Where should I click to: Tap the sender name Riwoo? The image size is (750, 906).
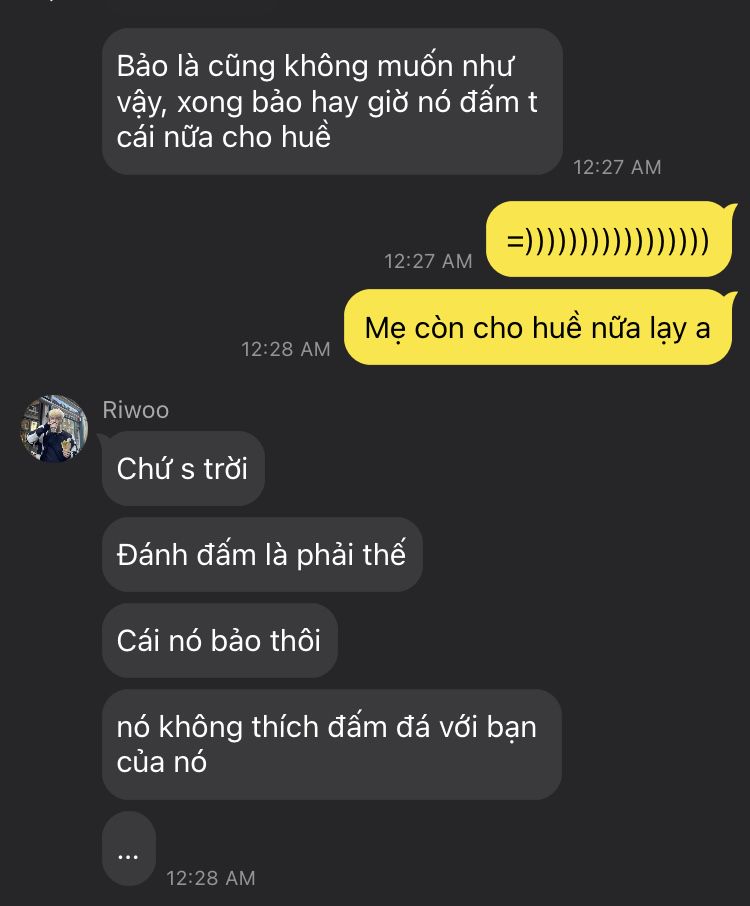pyautogui.click(x=136, y=410)
